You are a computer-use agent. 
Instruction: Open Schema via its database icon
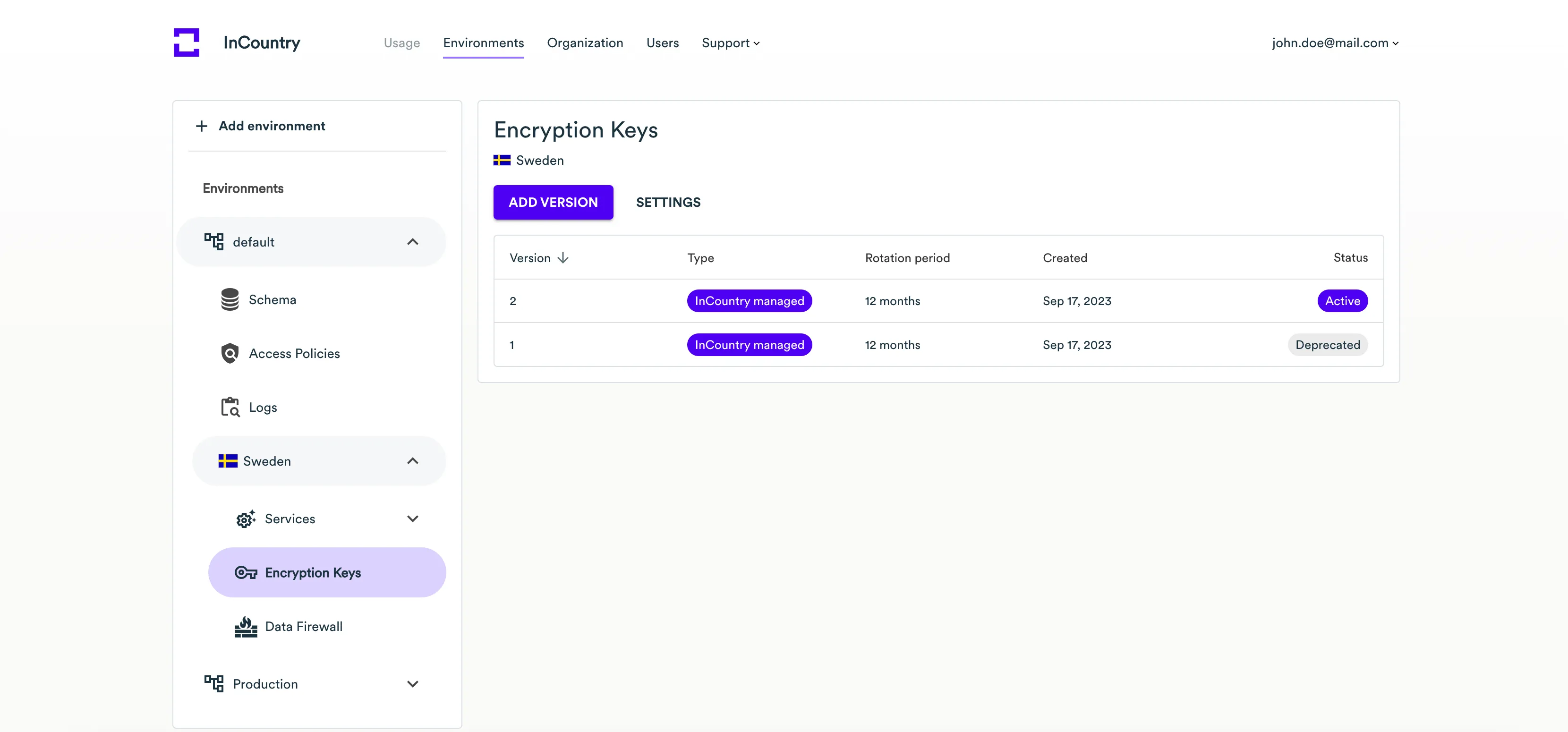coord(230,299)
